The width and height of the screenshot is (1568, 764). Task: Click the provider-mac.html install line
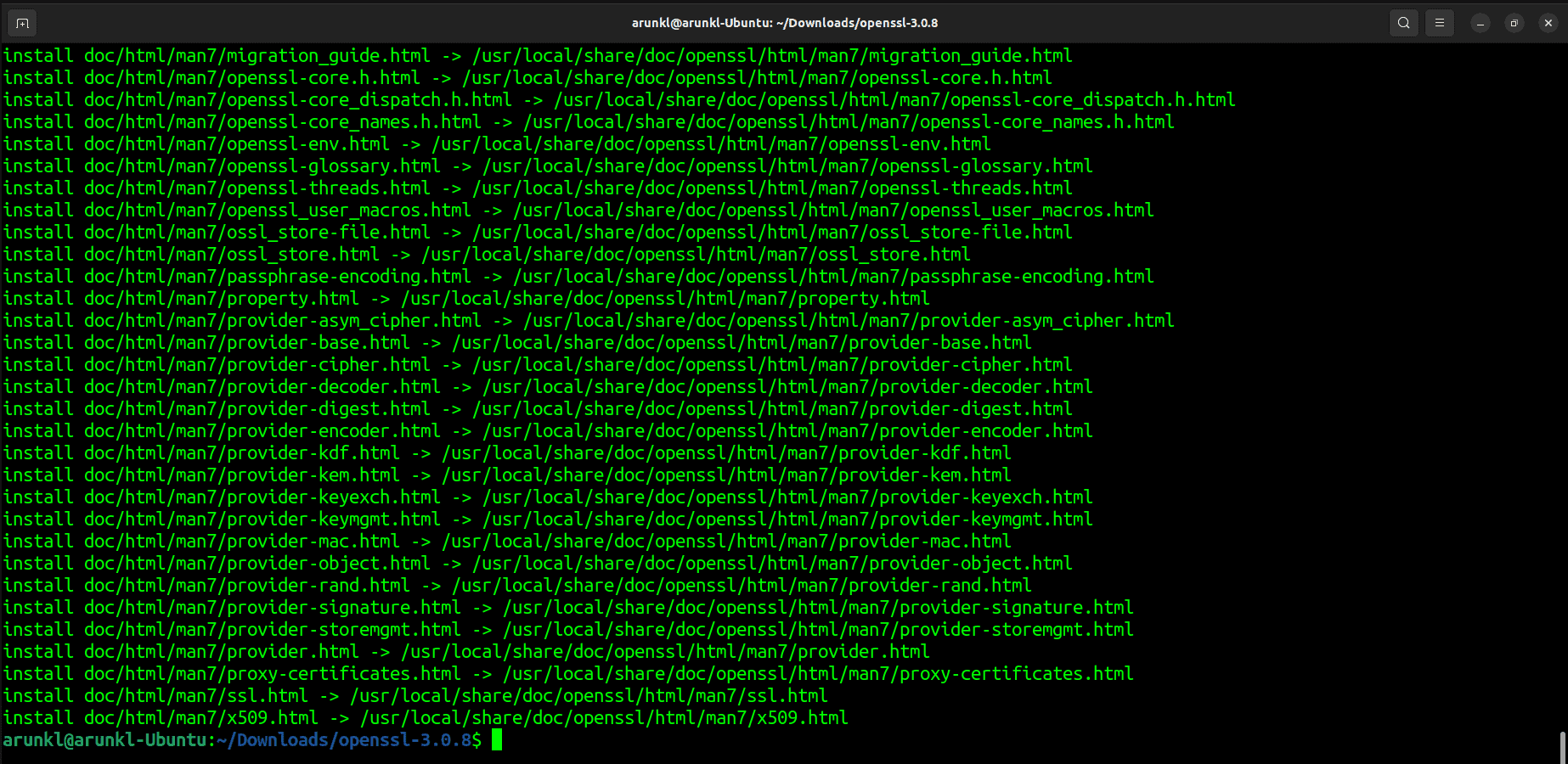(x=507, y=542)
